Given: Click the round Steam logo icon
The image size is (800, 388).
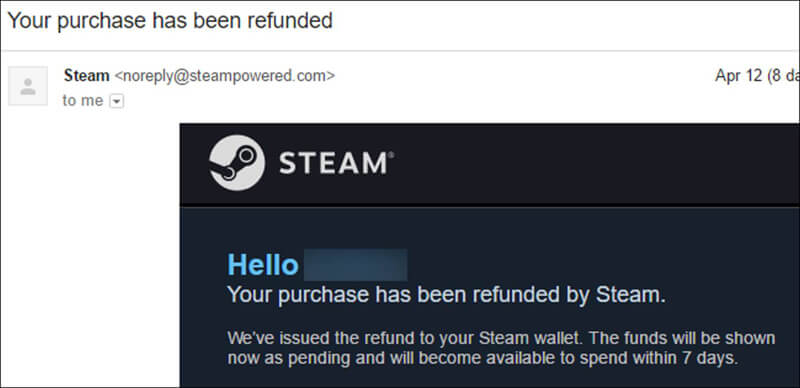Looking at the screenshot, I should (237, 163).
